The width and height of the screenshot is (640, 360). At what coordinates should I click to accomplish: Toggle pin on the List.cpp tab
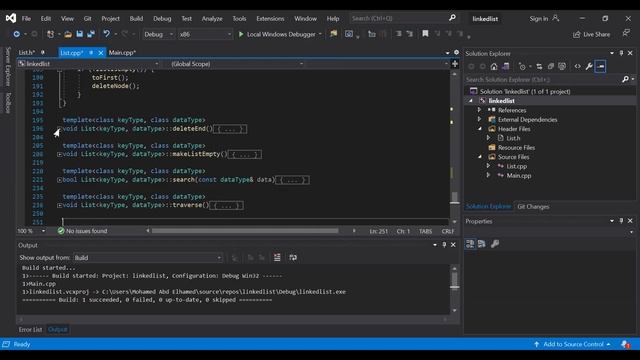coord(91,53)
